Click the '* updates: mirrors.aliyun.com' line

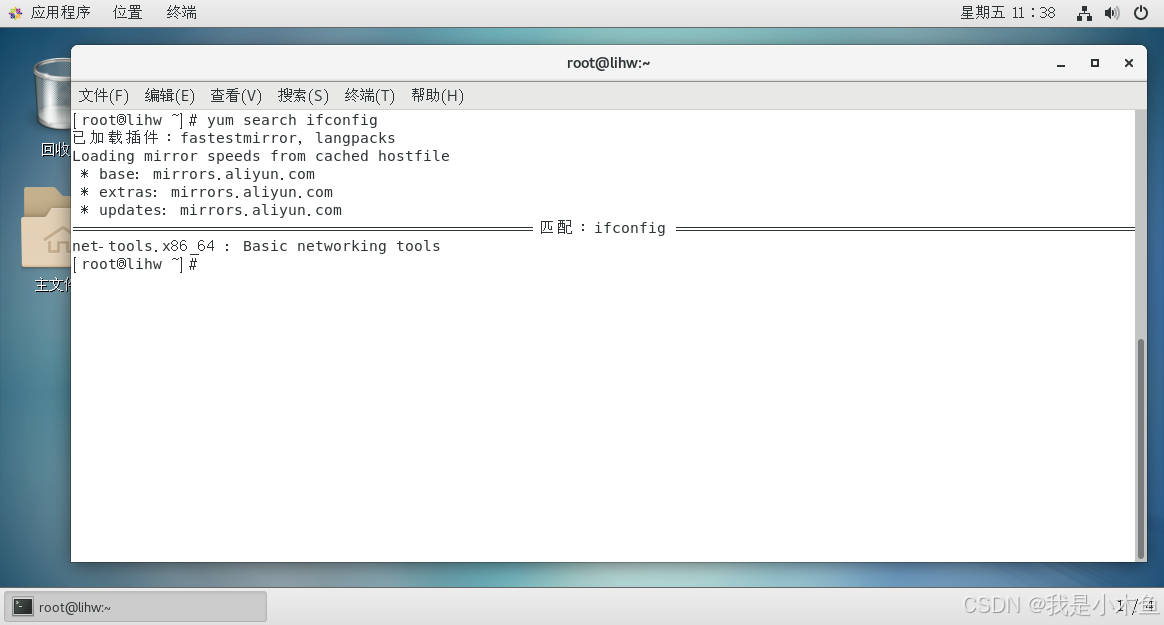pyautogui.click(x=211, y=211)
